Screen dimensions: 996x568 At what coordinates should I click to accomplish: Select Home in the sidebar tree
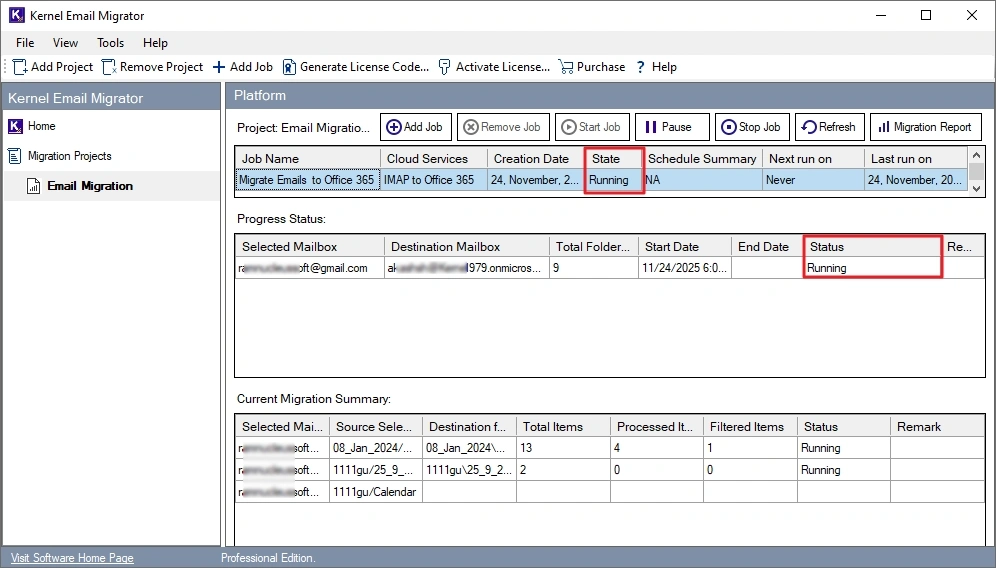click(41, 126)
